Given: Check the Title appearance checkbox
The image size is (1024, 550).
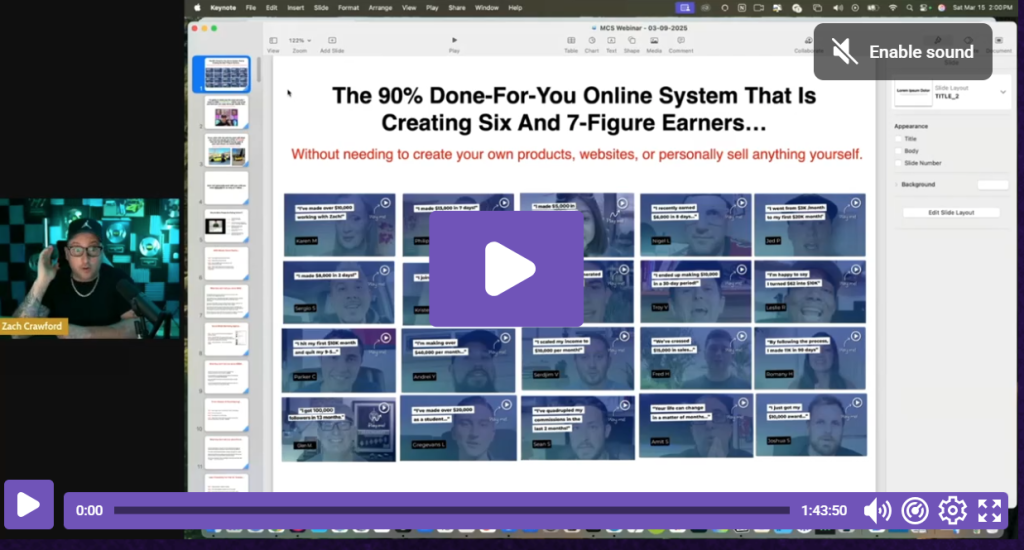Looking at the screenshot, I should 897,139.
